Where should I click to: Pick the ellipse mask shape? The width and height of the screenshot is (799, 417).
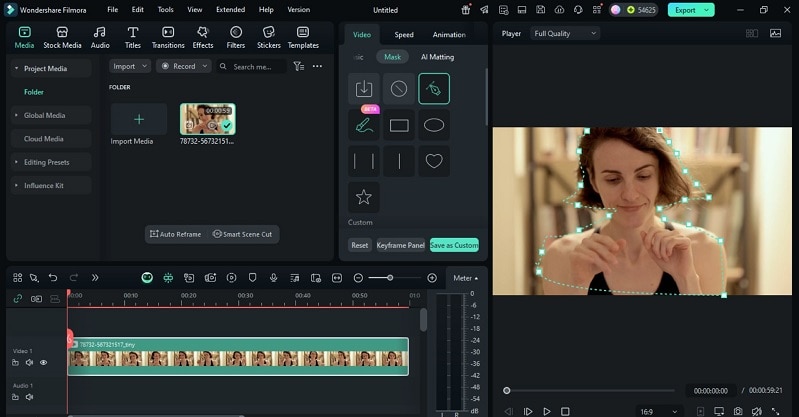coord(434,125)
